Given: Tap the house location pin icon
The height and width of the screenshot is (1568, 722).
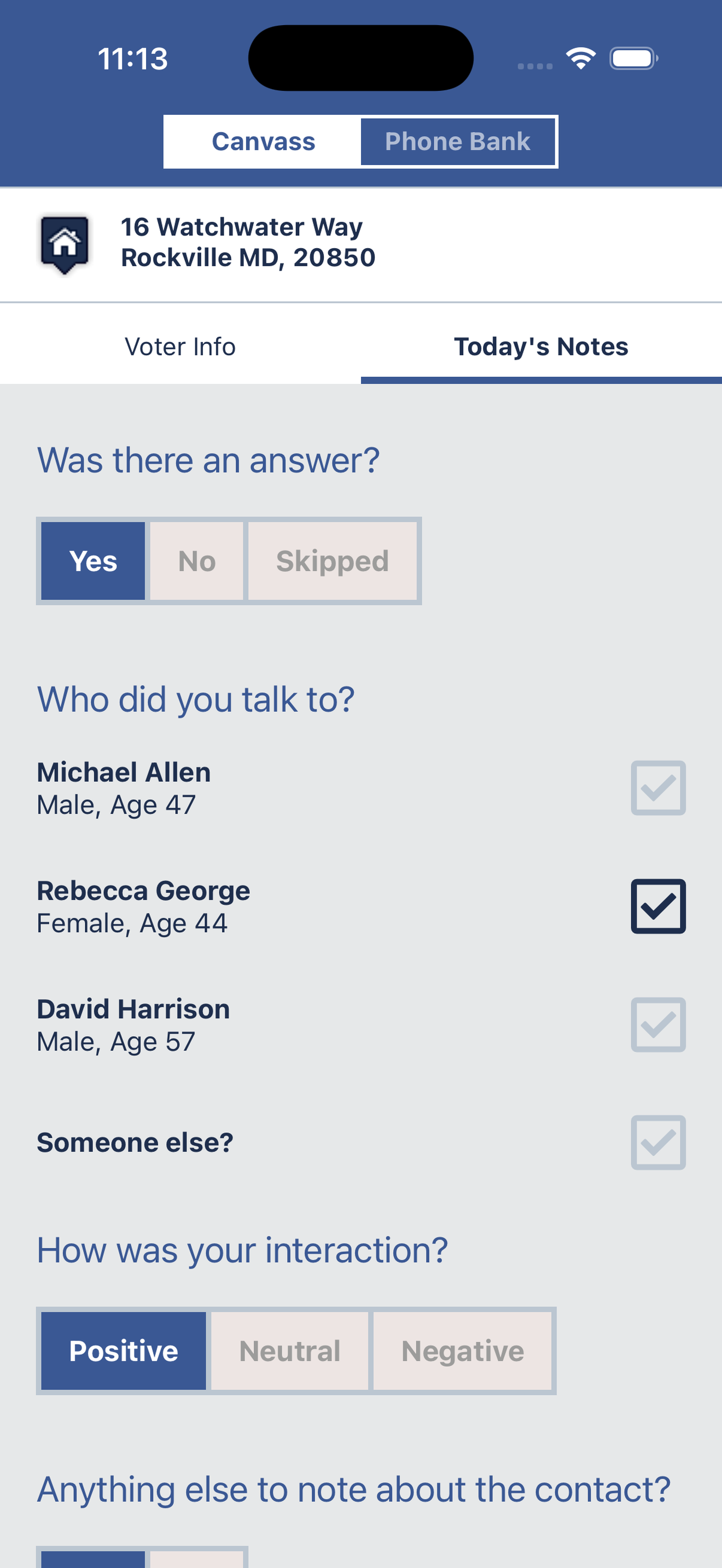Looking at the screenshot, I should 65,243.
